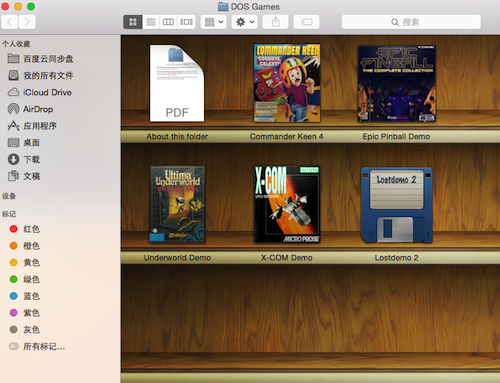Image resolution: width=500 pixels, height=383 pixels.
Task: Click the 应用程序 applications icon
Action: [x=13, y=126]
